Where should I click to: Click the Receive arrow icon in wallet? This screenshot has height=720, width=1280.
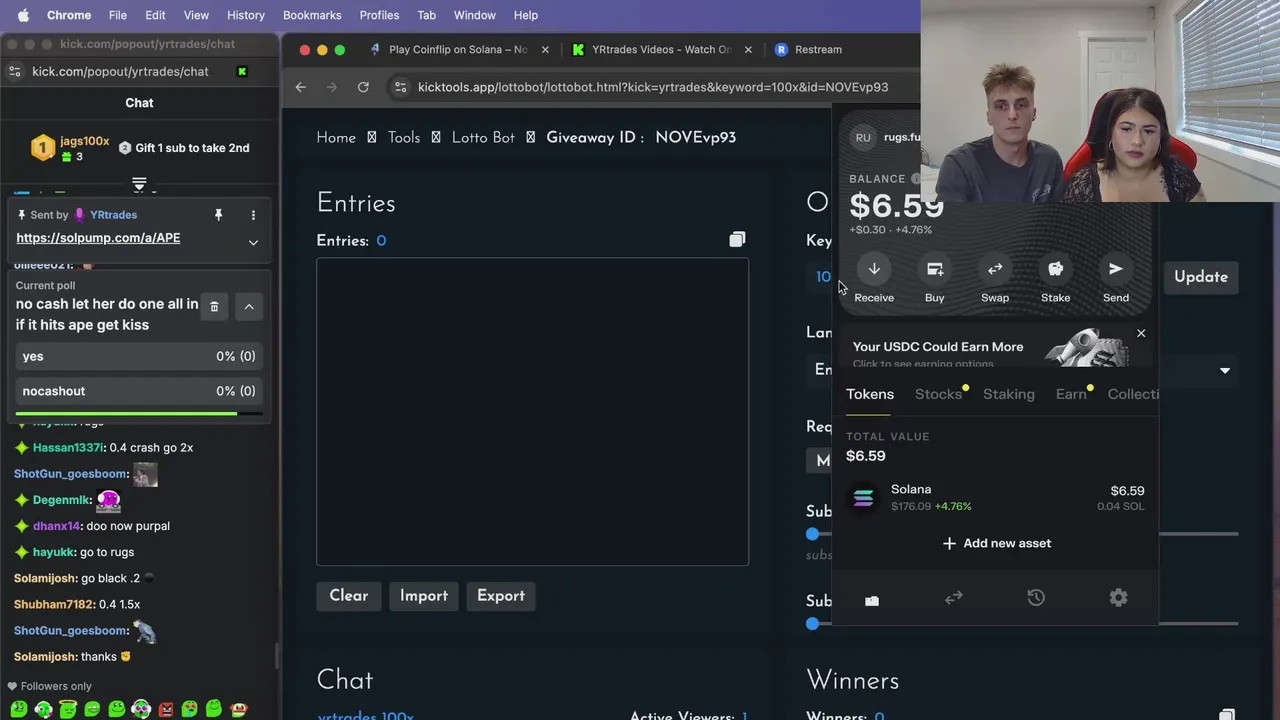[x=874, y=269]
